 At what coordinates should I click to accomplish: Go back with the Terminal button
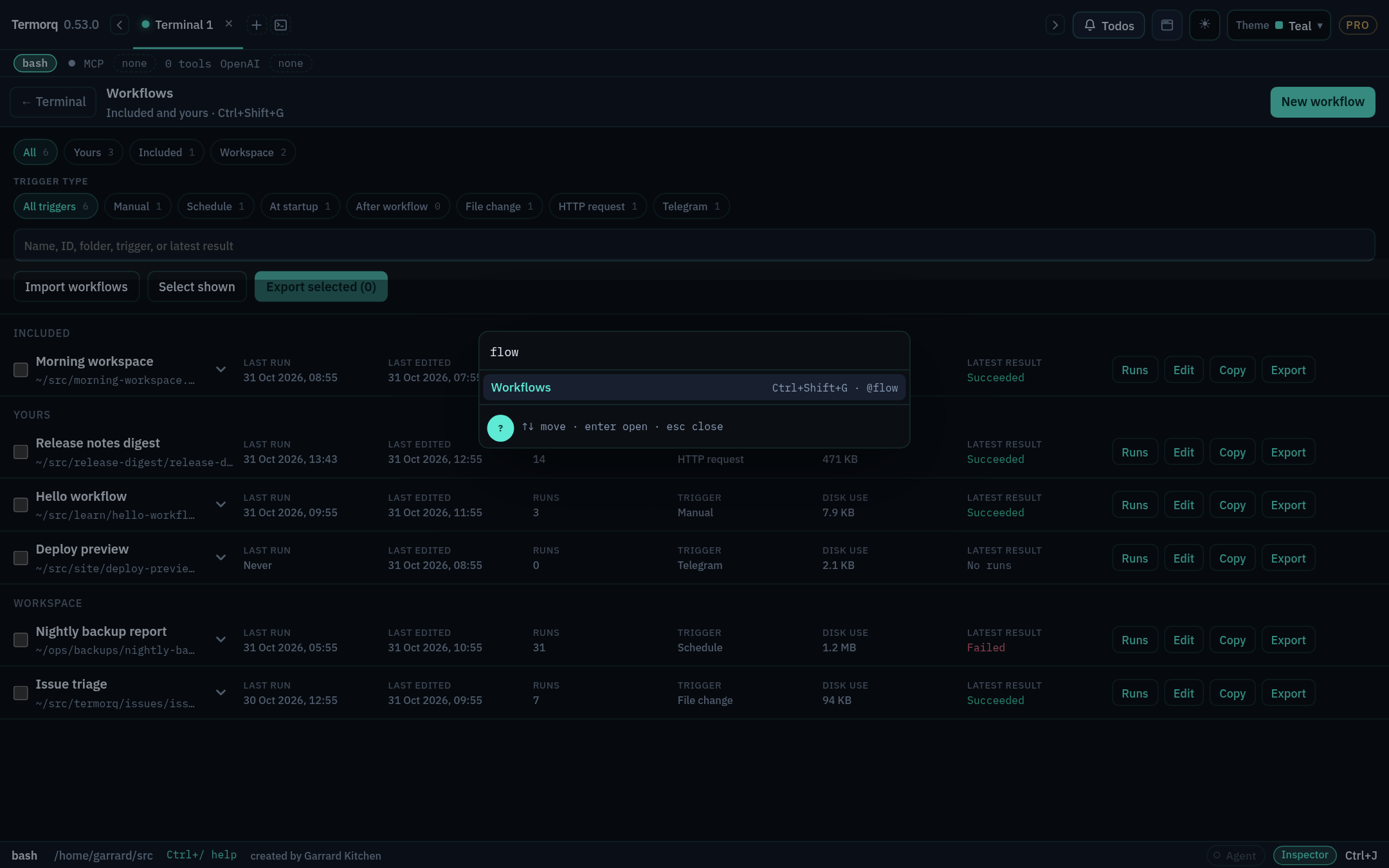tap(53, 102)
